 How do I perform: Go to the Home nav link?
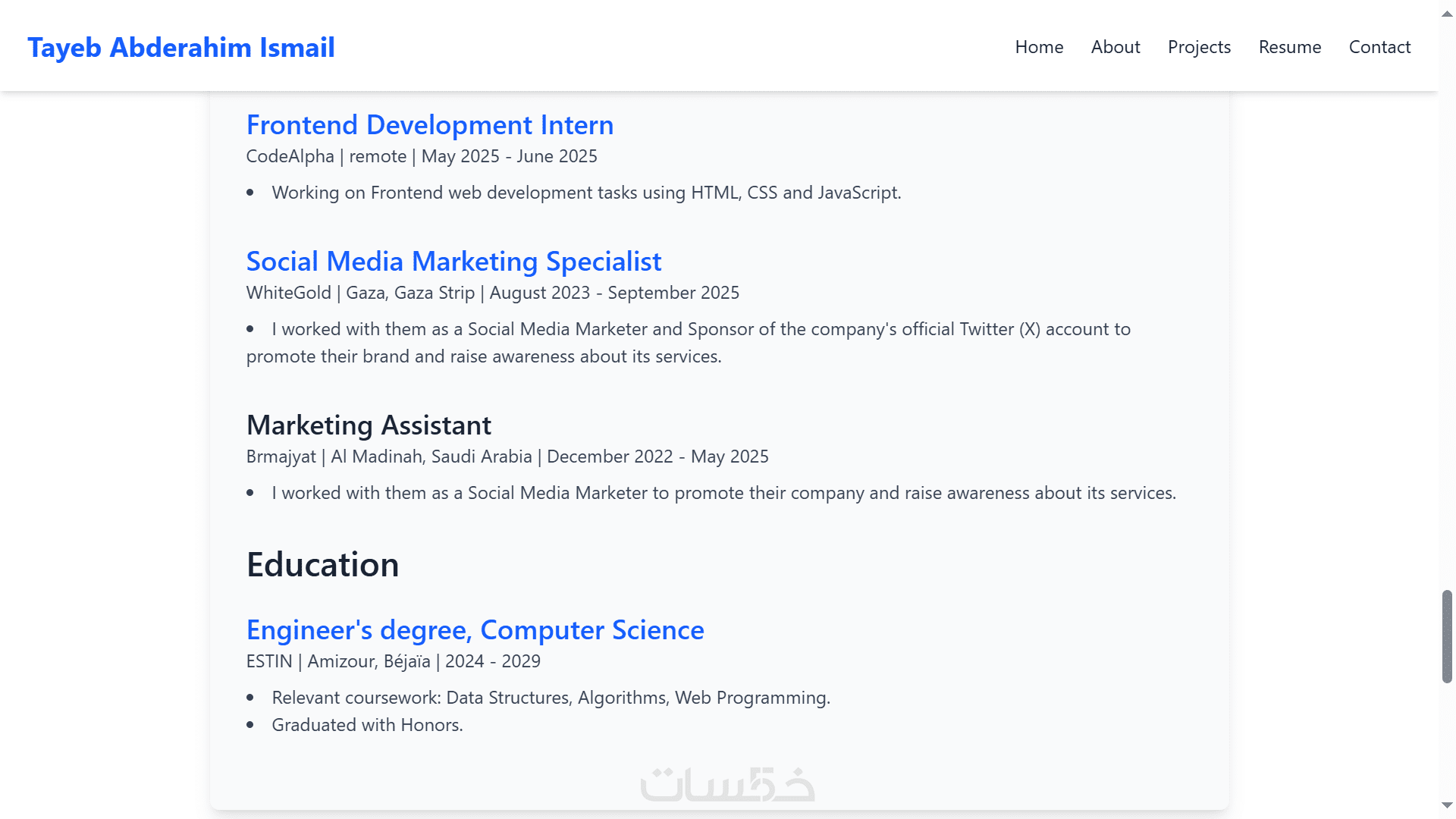1039,47
